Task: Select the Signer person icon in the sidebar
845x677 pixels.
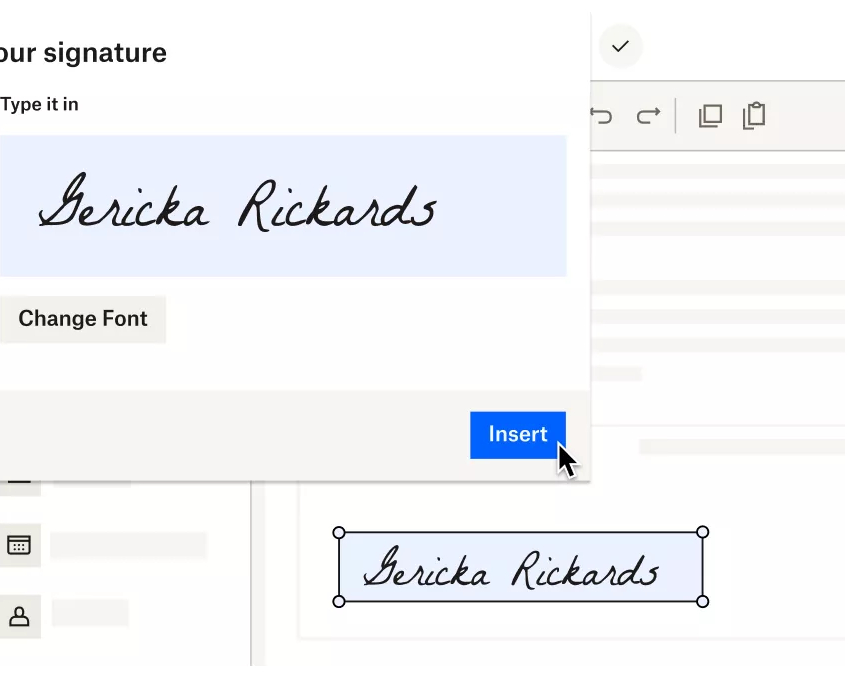Action: point(21,617)
